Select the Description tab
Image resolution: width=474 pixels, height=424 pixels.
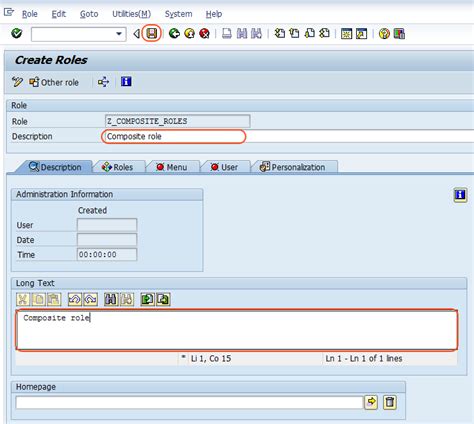55,167
